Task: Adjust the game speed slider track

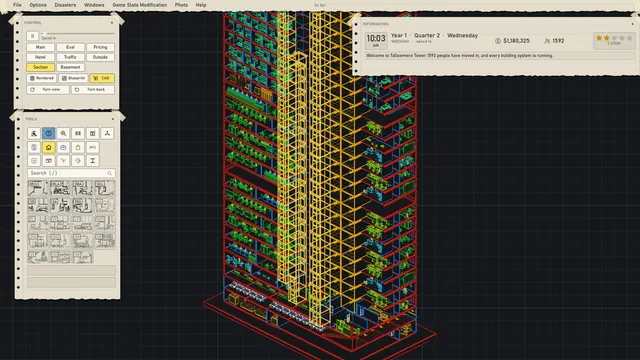Action: point(78,34)
